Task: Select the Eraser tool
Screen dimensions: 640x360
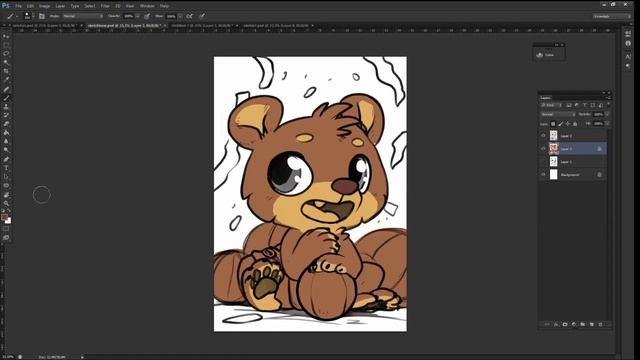Action: [6, 124]
